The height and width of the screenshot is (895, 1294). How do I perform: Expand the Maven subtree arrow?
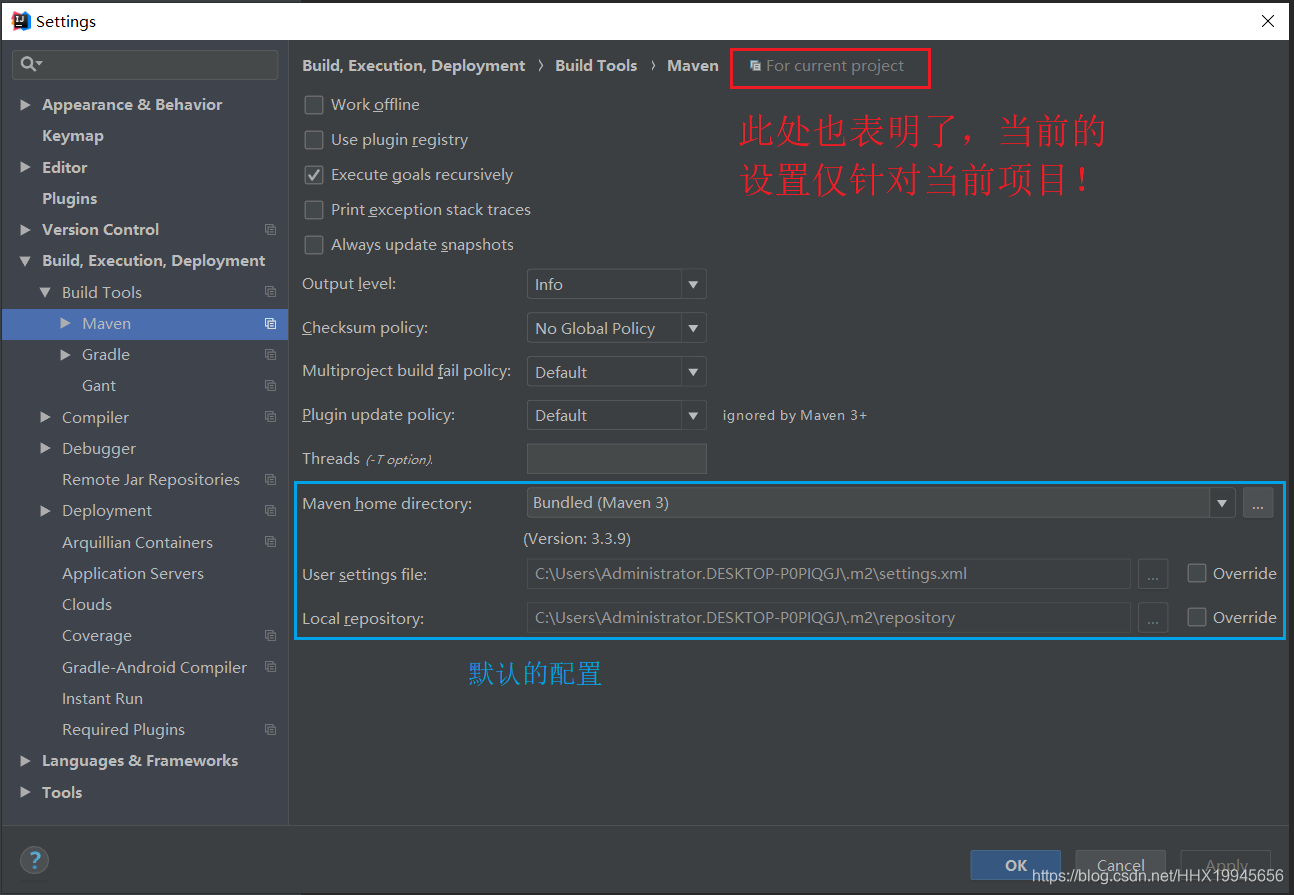(x=66, y=323)
